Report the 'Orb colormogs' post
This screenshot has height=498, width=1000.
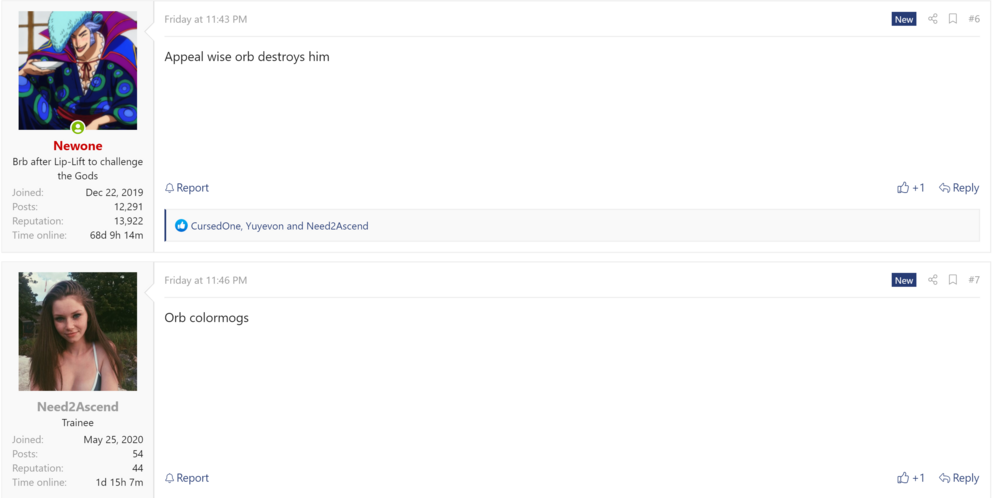click(187, 478)
